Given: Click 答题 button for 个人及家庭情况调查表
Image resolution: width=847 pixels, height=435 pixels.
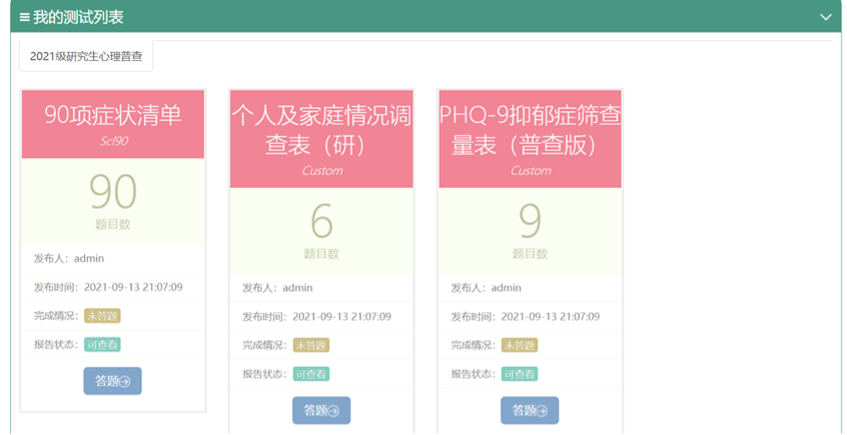Looking at the screenshot, I should [x=321, y=410].
